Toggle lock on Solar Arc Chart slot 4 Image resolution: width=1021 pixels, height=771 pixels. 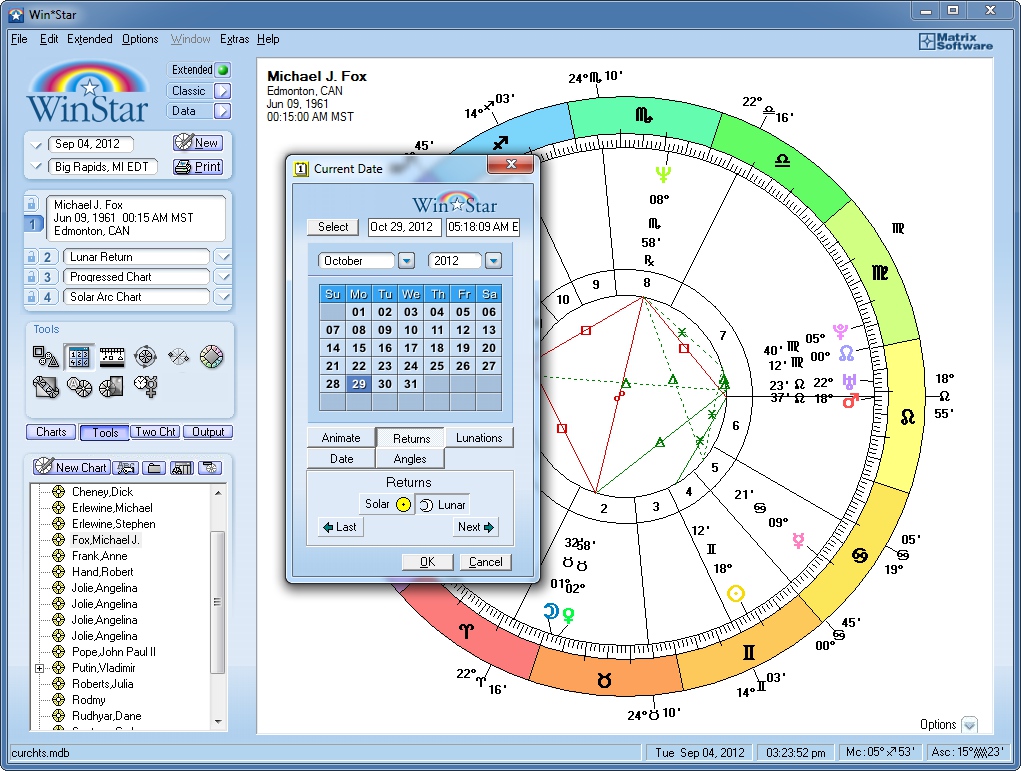31,297
